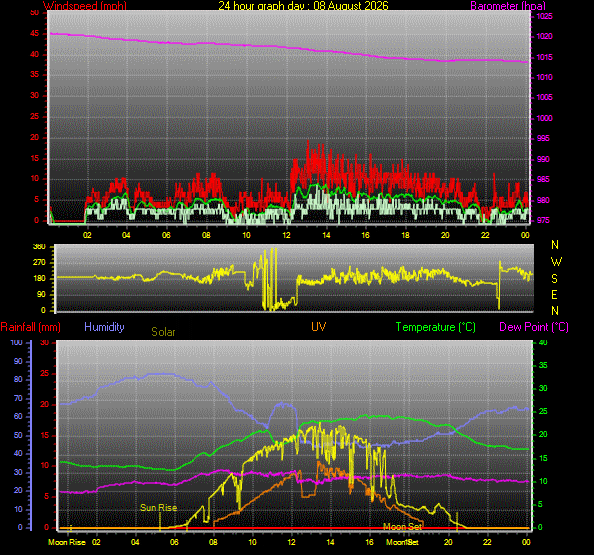594x555 pixels.
Task: Select the 'Rainfall (mm)' legend label
Action: (x=30, y=327)
